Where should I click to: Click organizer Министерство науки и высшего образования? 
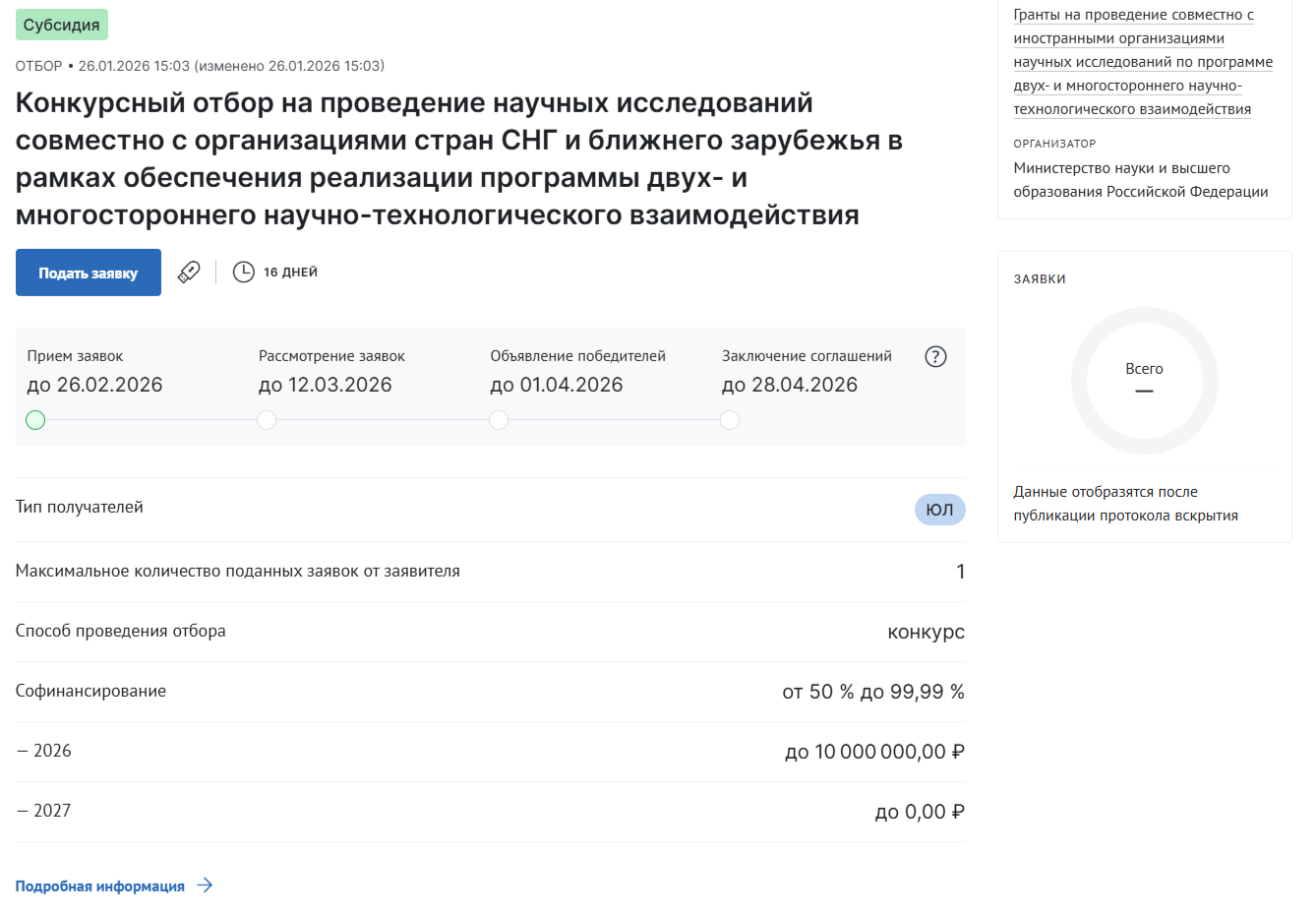pos(1140,180)
